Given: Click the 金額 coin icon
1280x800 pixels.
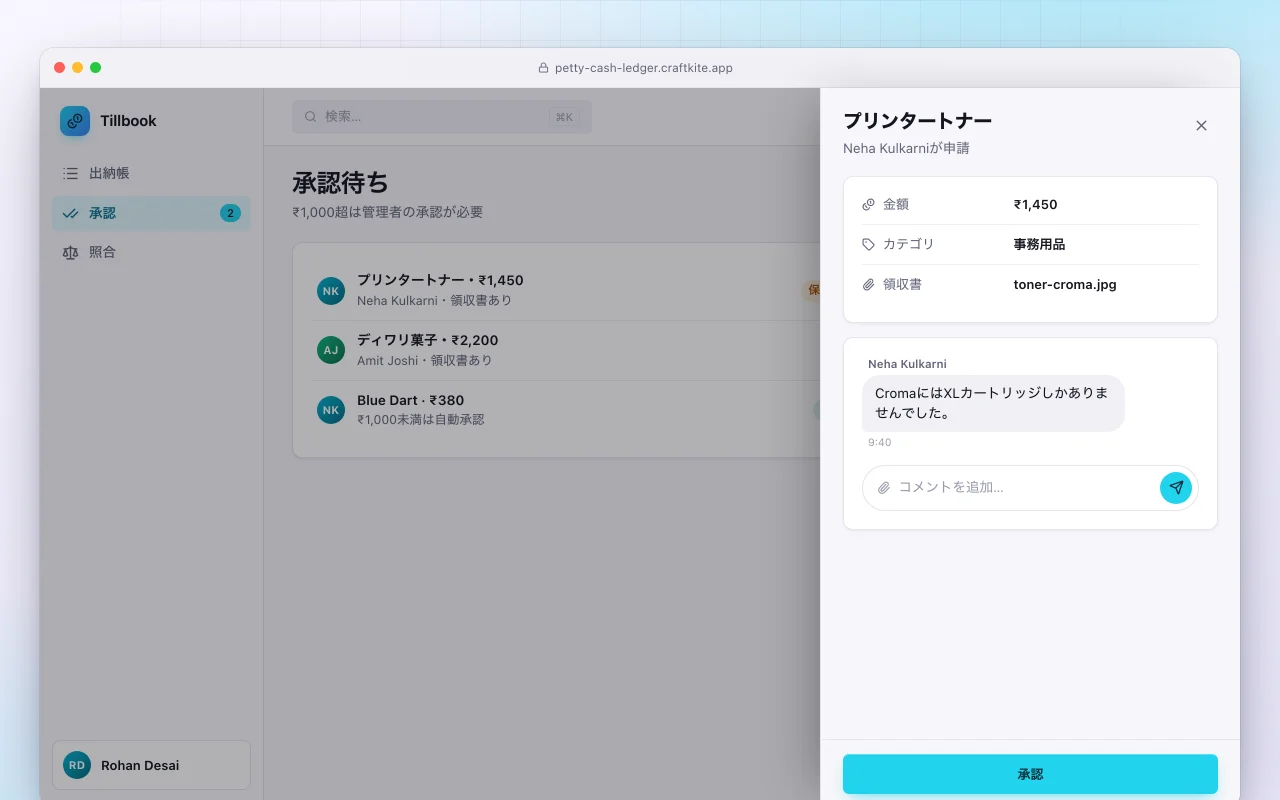Looking at the screenshot, I should (x=868, y=204).
